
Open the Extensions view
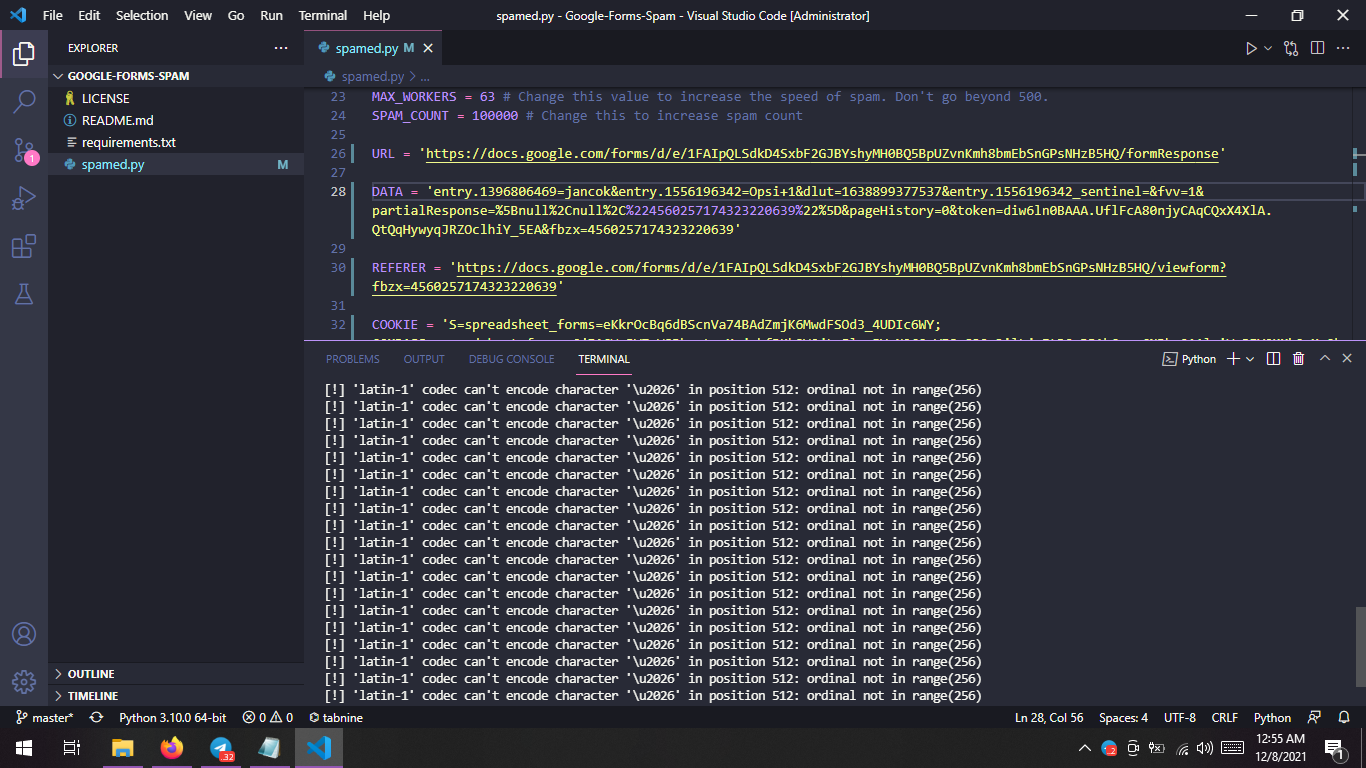[x=24, y=246]
